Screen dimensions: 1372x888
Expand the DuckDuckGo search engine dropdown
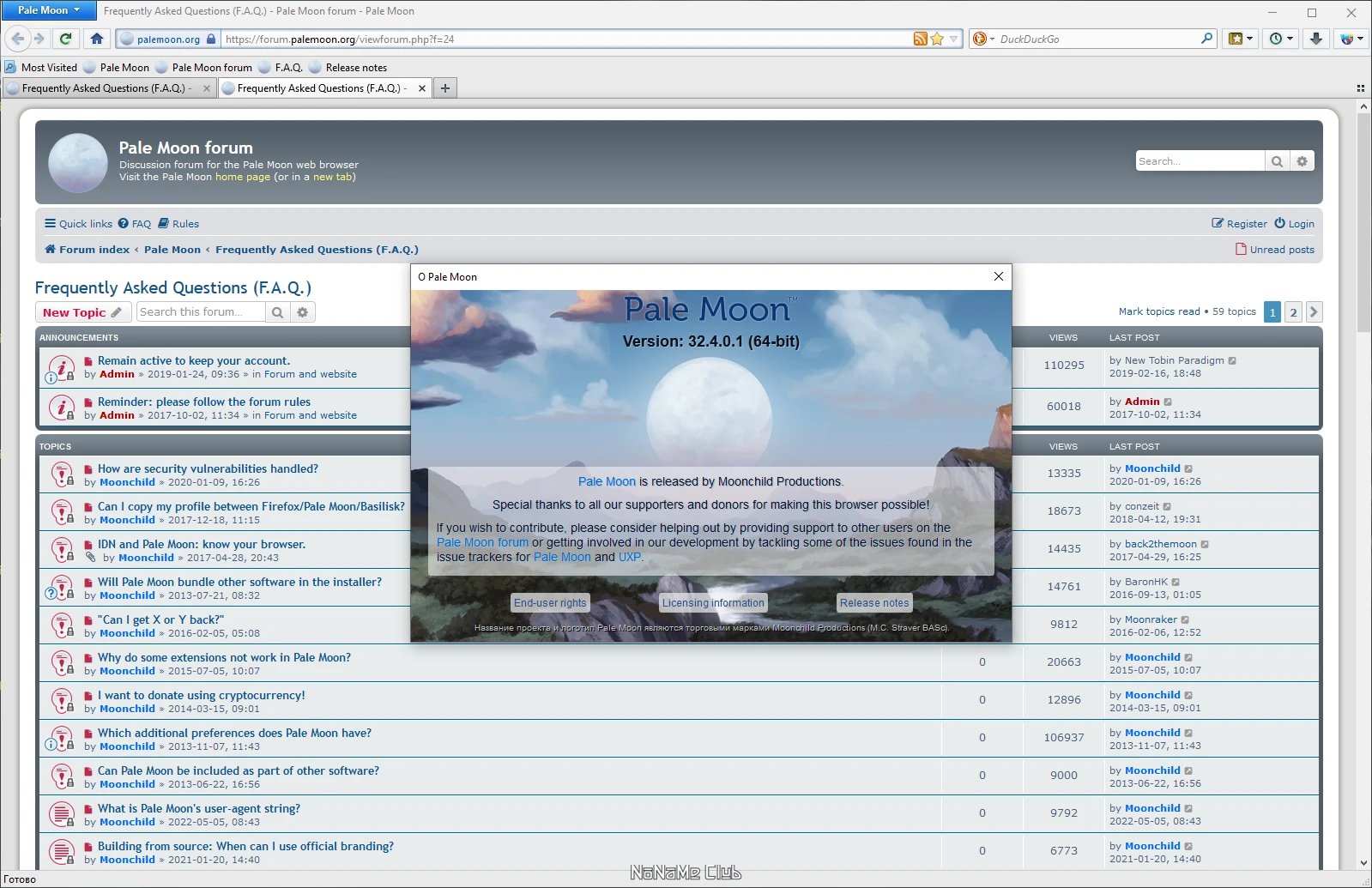point(983,39)
